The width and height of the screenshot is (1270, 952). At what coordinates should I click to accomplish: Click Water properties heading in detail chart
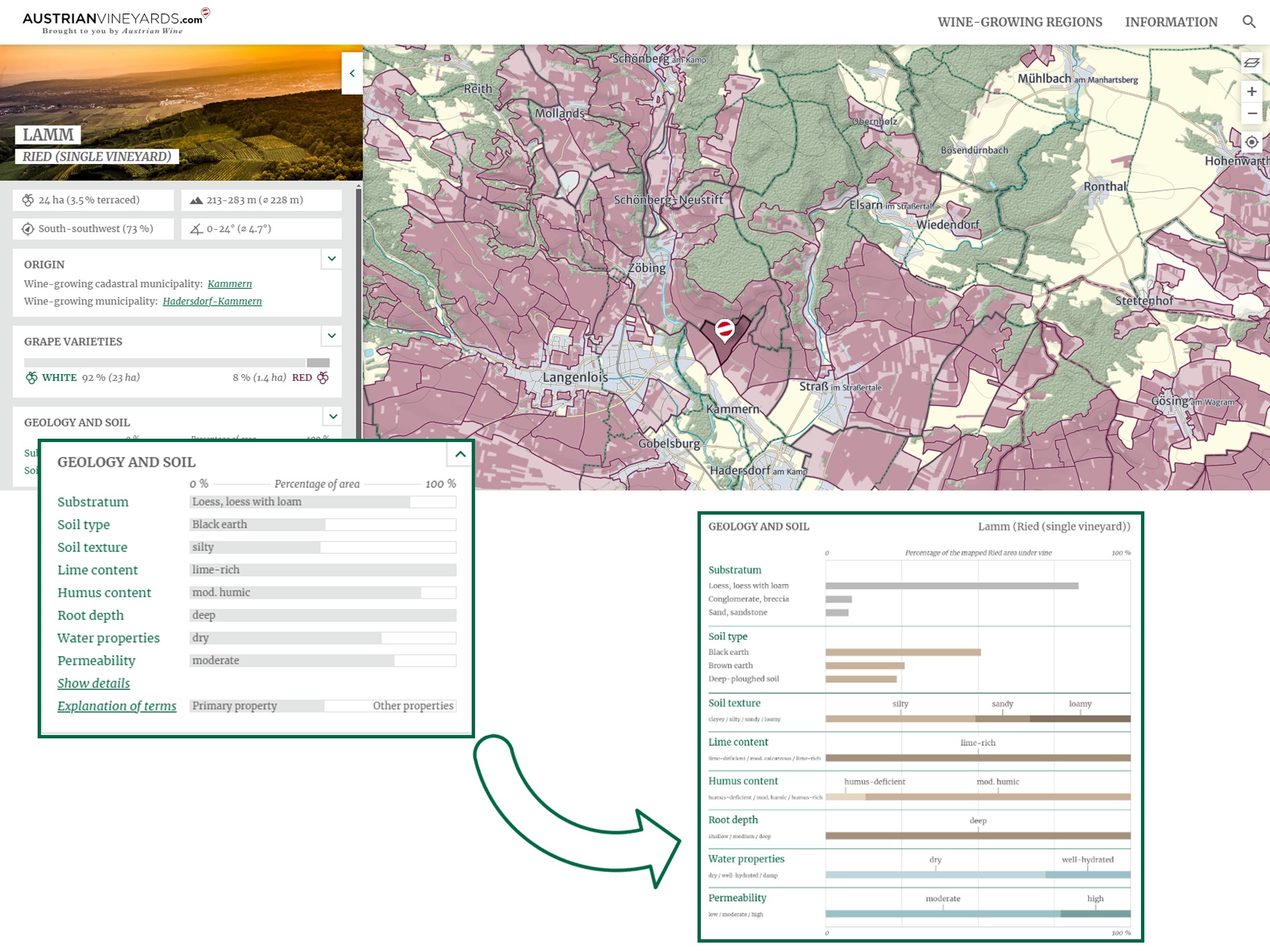[747, 859]
